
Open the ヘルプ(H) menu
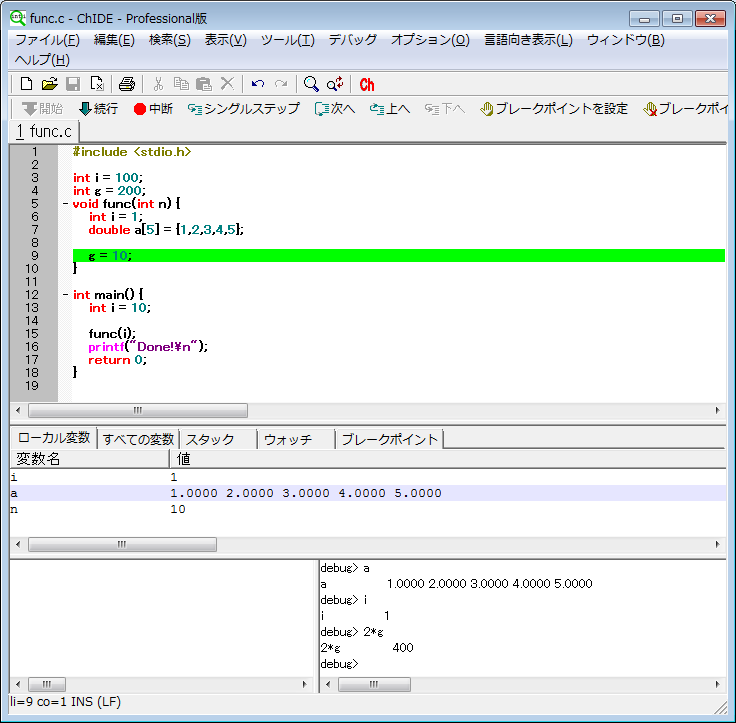point(42,60)
